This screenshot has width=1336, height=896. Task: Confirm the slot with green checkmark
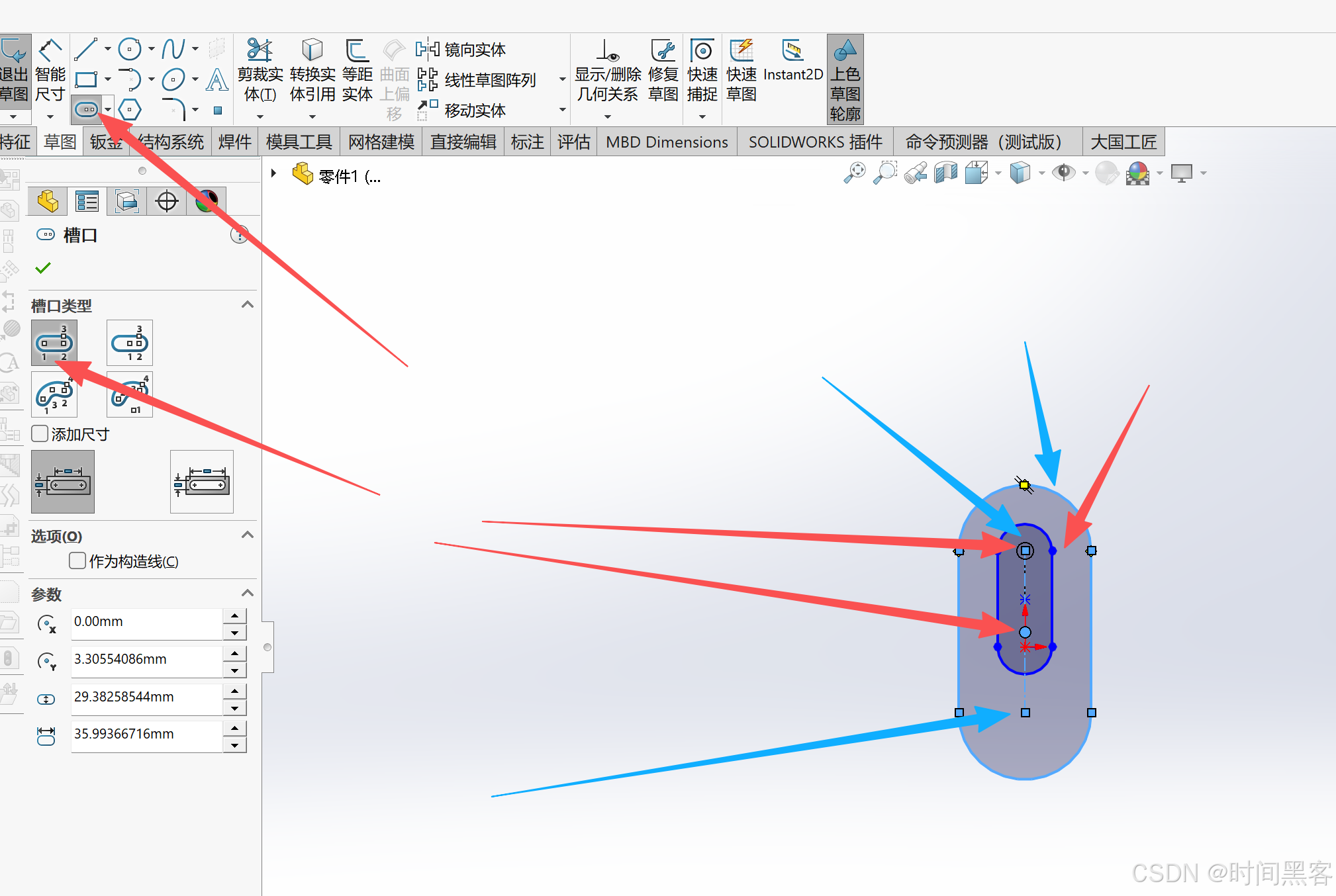(x=43, y=268)
